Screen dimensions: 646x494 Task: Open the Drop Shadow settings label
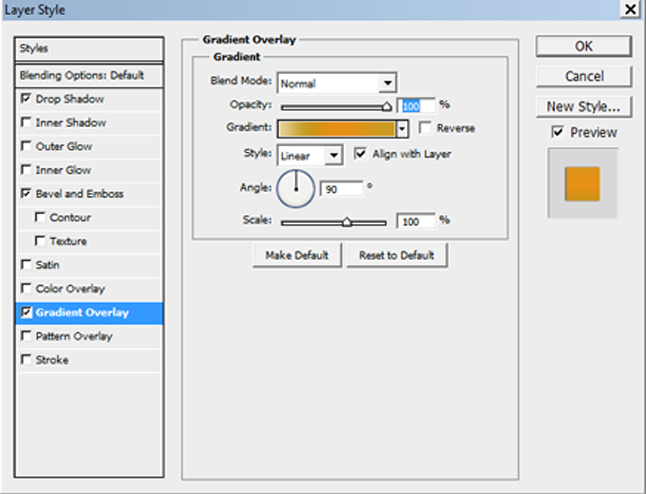(70, 99)
